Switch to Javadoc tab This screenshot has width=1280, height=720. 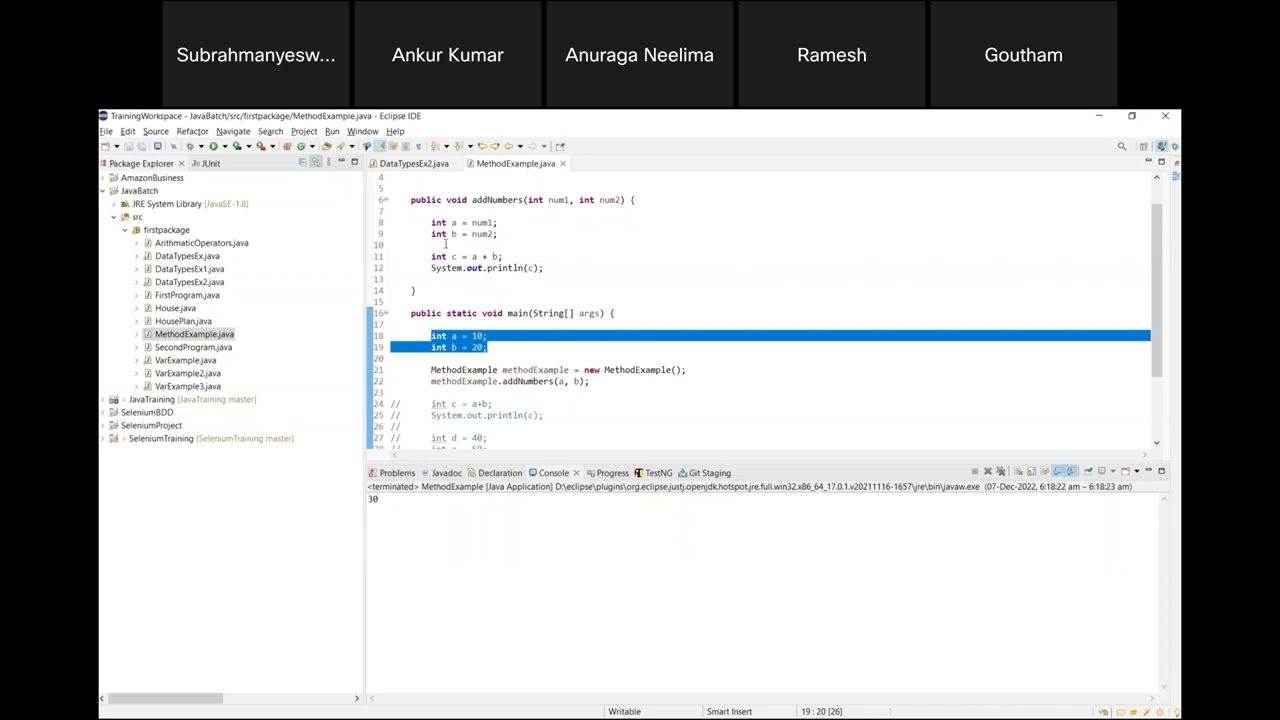(x=441, y=473)
